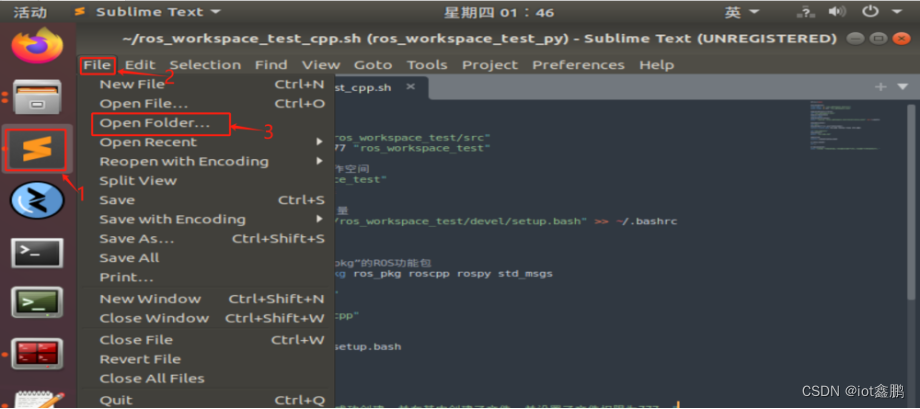920x409 pixels.
Task: Open the Selection menu
Action: pos(205,65)
